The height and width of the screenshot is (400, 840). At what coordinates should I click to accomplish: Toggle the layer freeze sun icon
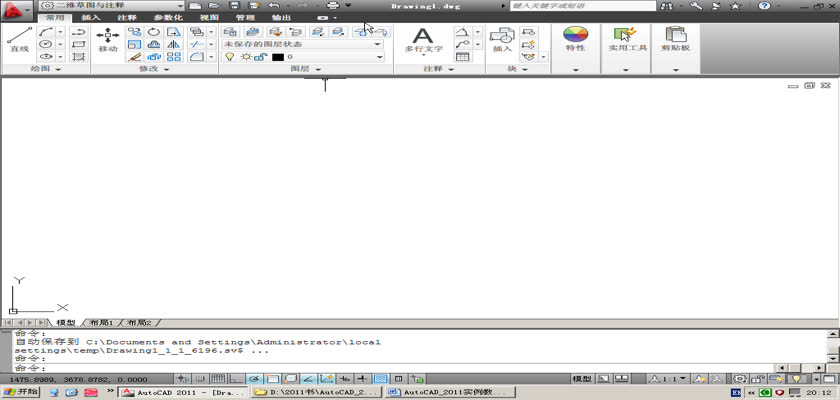pyautogui.click(x=244, y=57)
